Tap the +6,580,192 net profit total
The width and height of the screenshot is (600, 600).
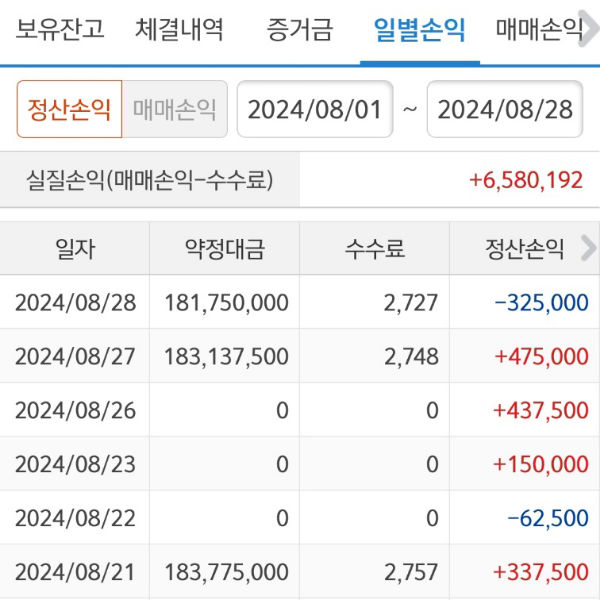[x=526, y=180]
